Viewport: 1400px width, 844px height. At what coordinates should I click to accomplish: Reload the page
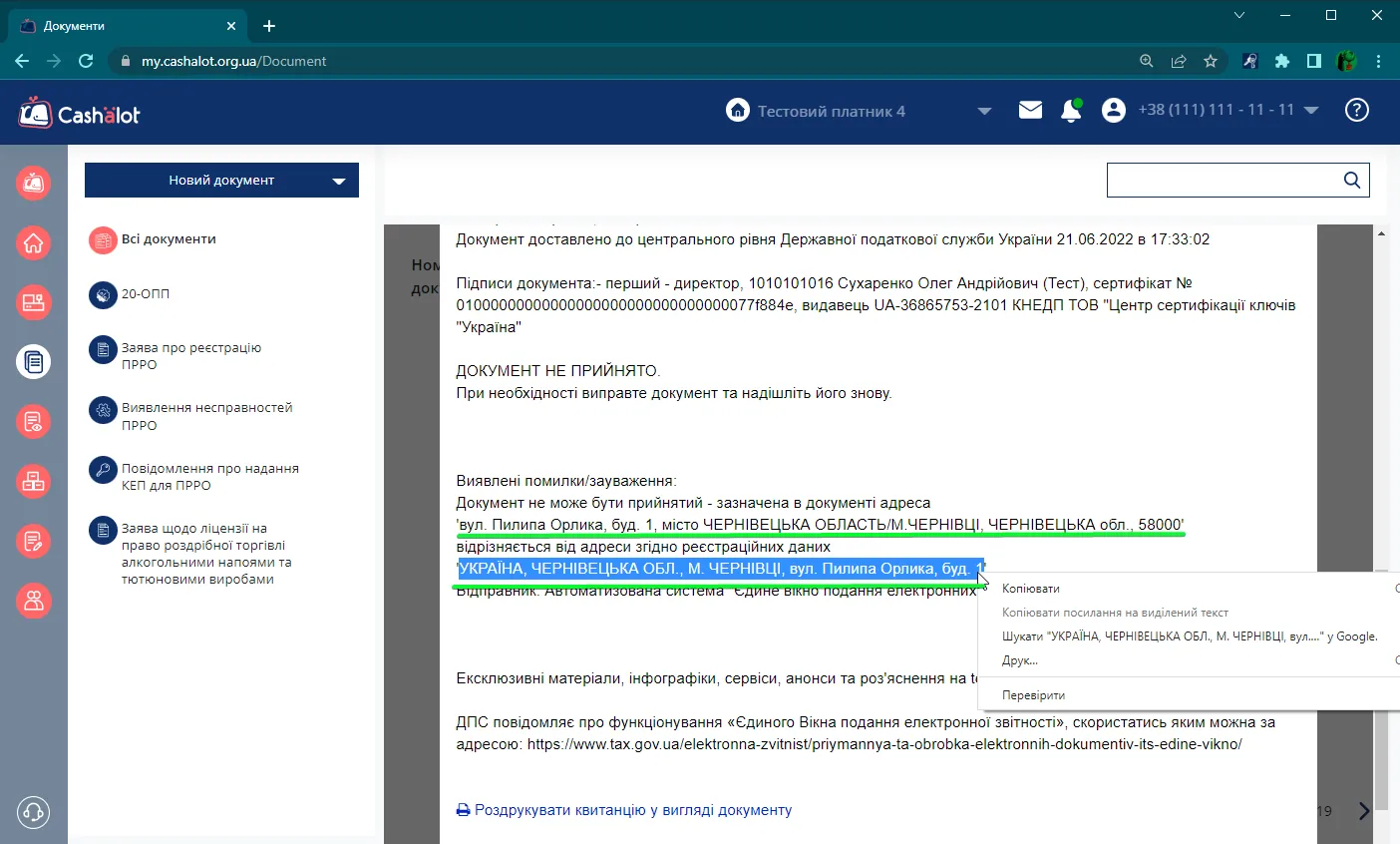86,61
